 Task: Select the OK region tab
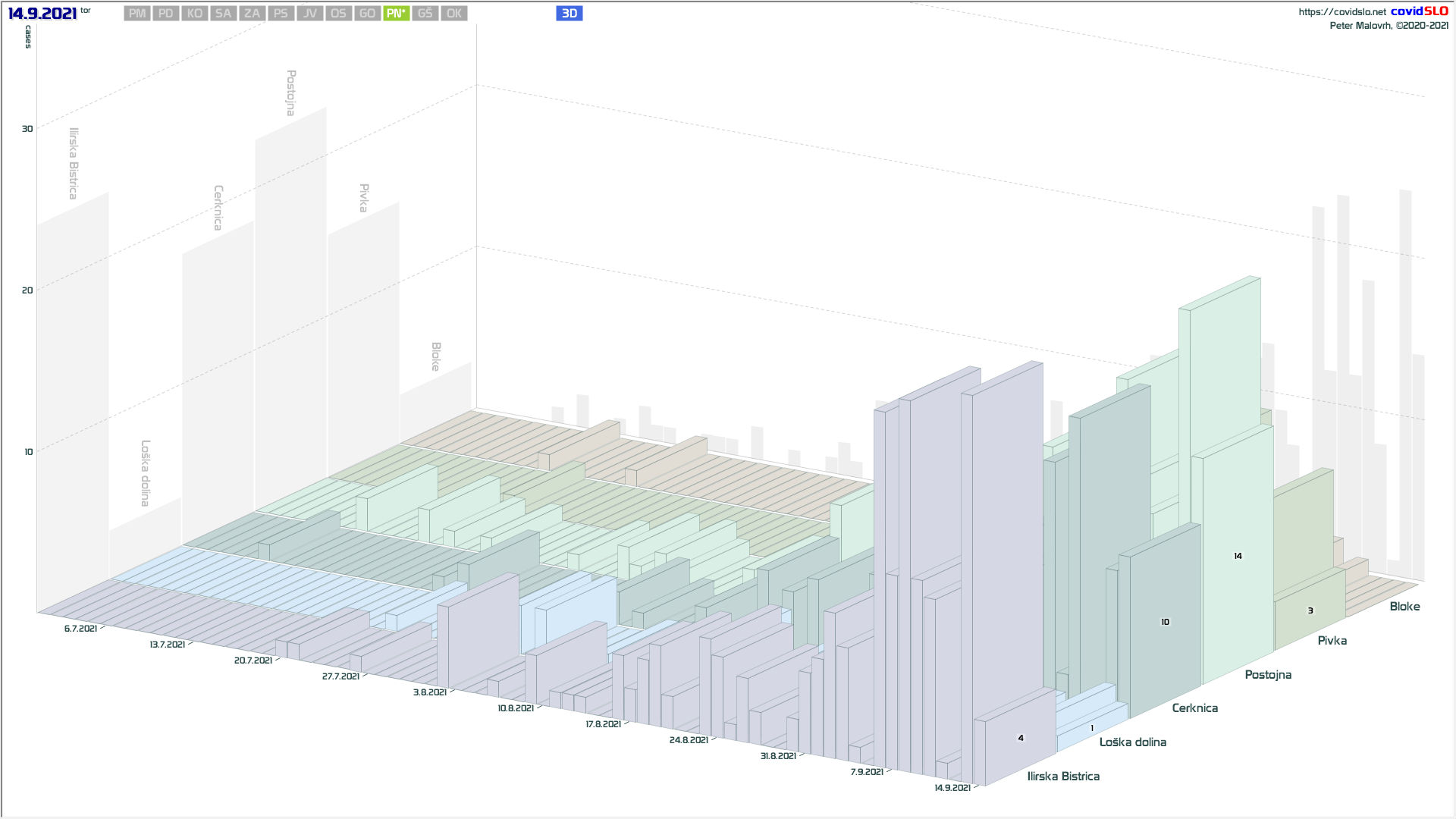(453, 14)
